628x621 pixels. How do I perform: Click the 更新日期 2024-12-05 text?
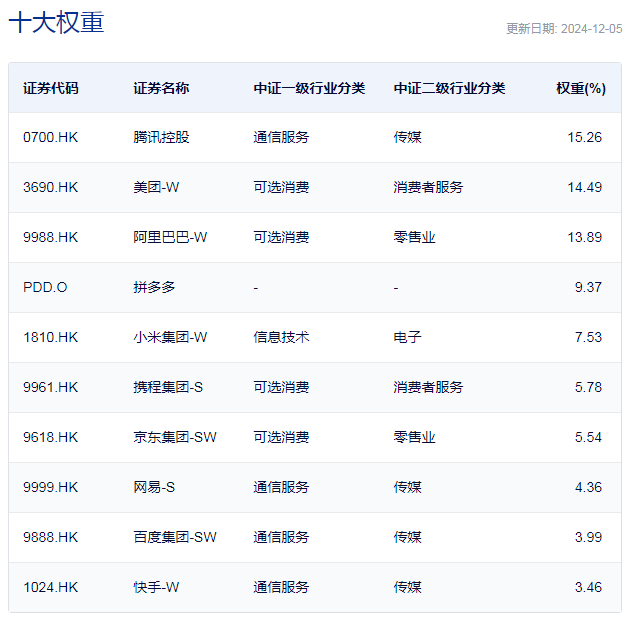563,29
